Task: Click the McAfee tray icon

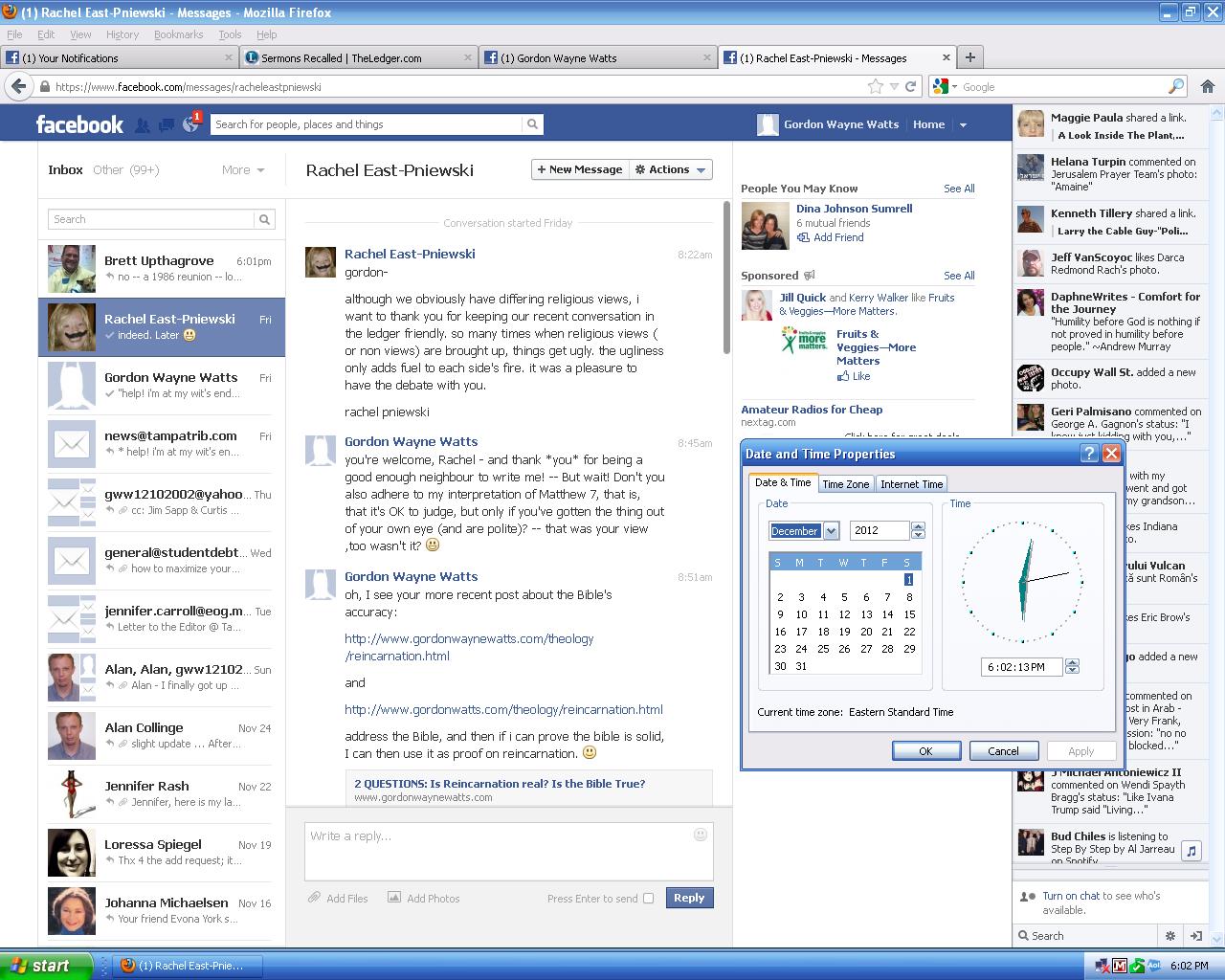Action: pos(1120,966)
